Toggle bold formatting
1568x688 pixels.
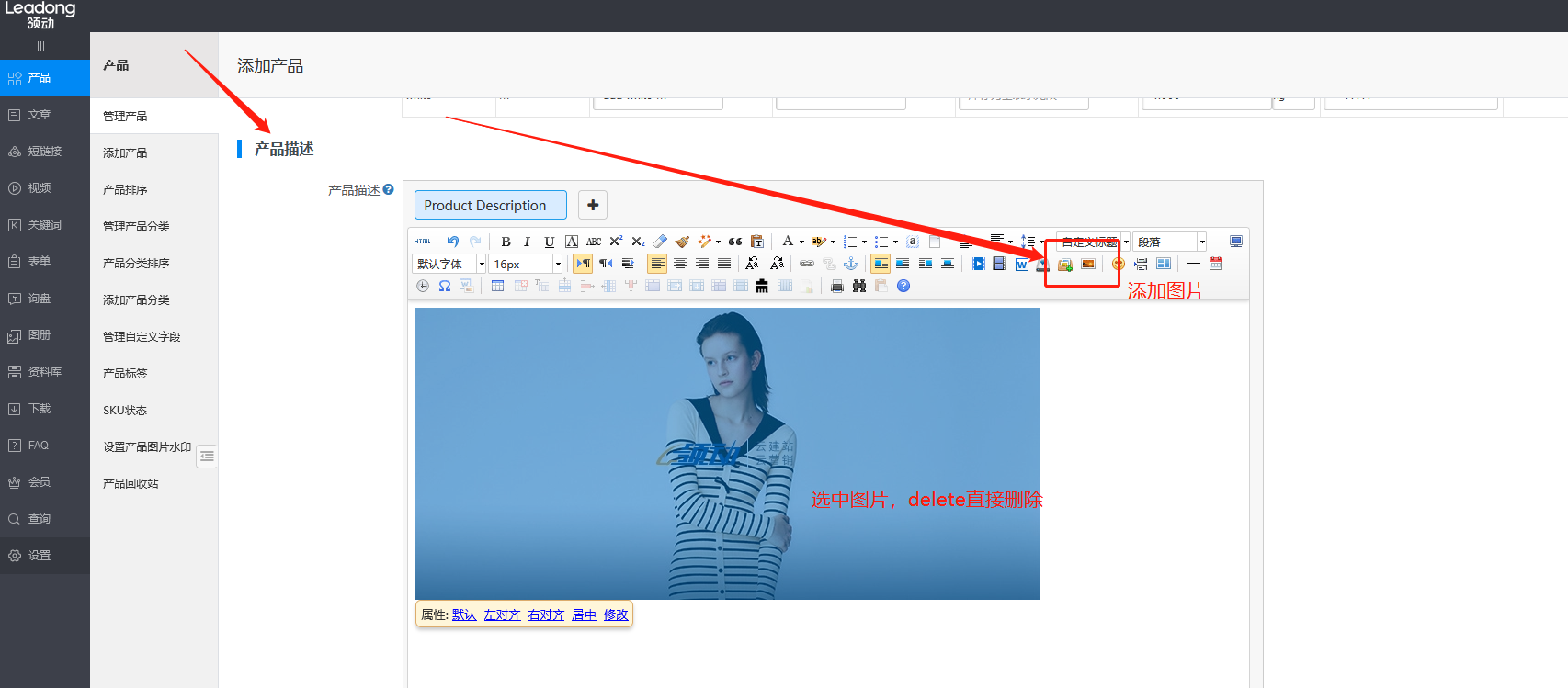[x=506, y=242]
